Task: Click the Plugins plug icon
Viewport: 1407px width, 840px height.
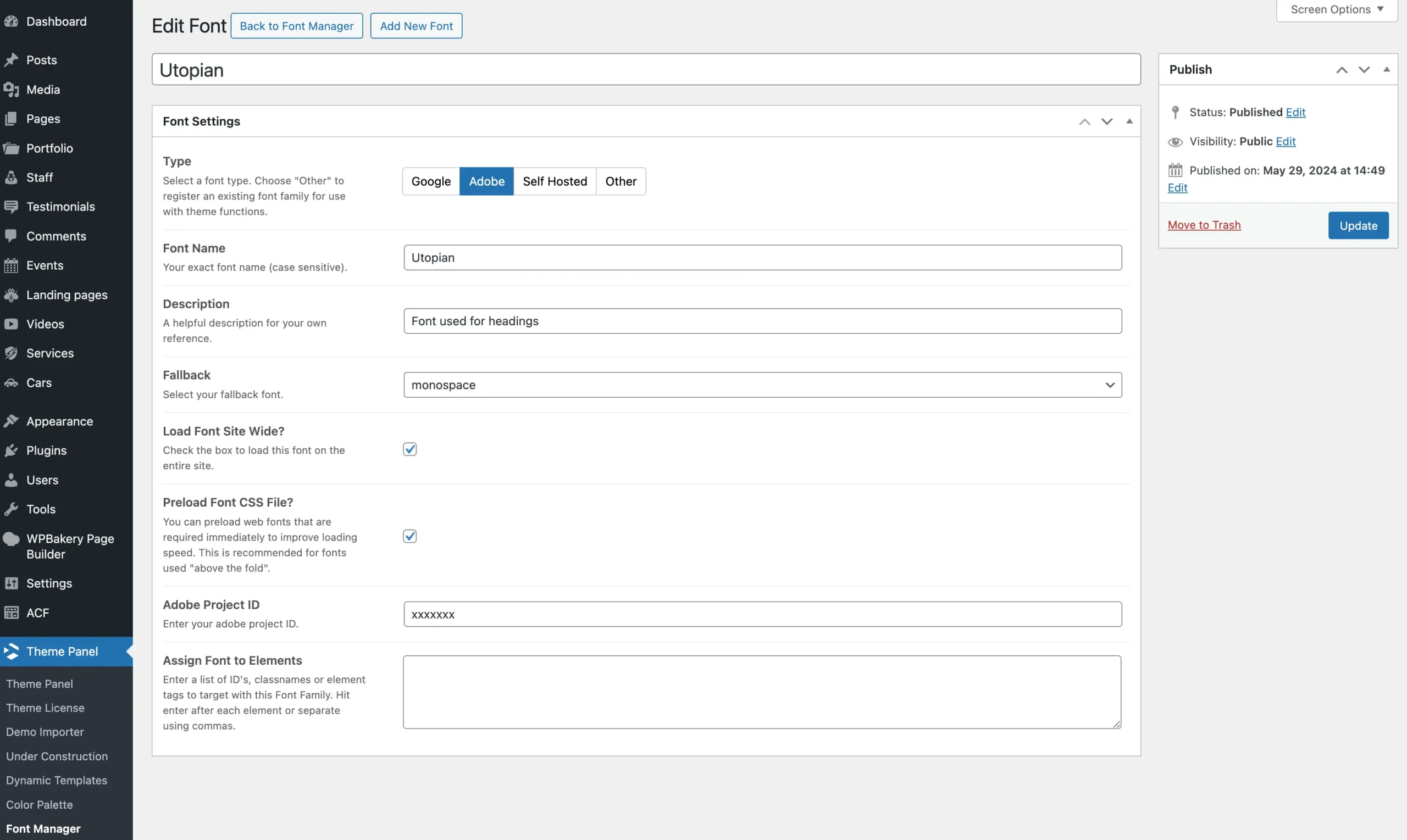Action: (x=11, y=450)
